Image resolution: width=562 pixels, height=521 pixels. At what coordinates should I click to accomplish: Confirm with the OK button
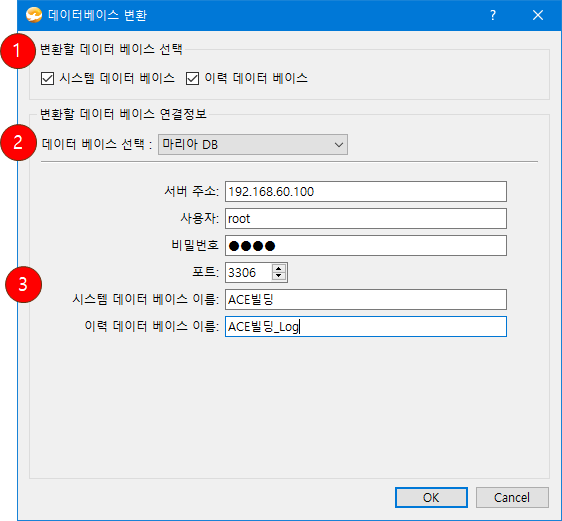click(x=431, y=497)
